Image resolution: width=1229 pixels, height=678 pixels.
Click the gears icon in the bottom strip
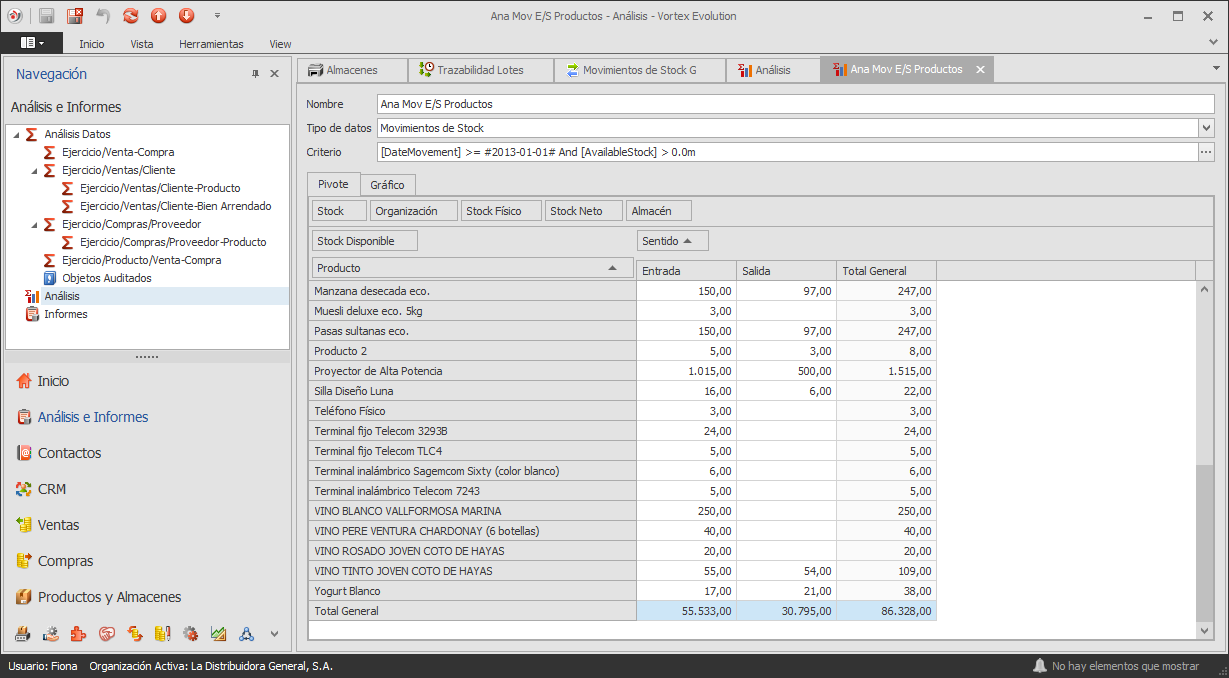[191, 633]
